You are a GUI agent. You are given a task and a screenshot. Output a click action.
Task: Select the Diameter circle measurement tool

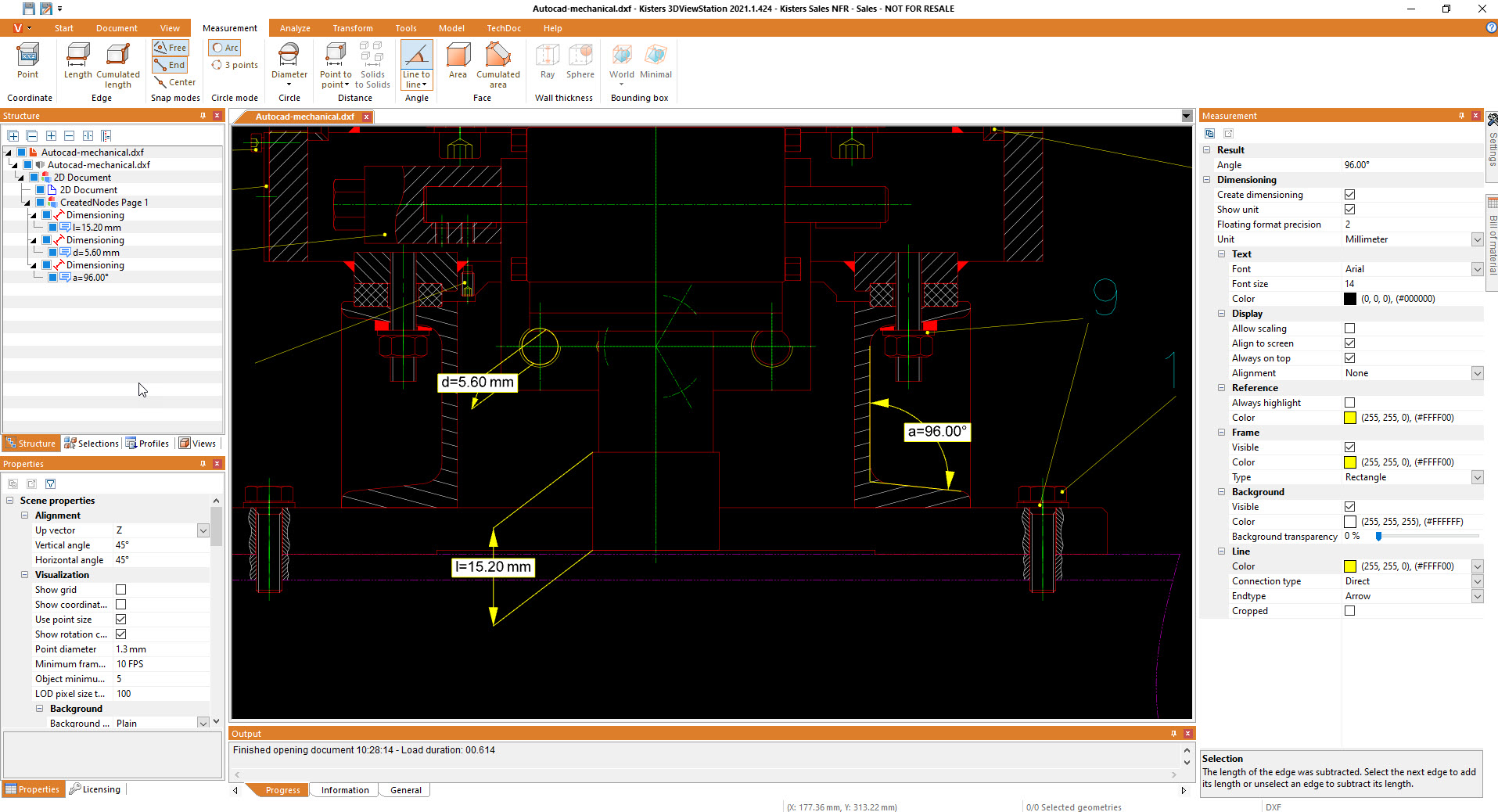pos(289,63)
